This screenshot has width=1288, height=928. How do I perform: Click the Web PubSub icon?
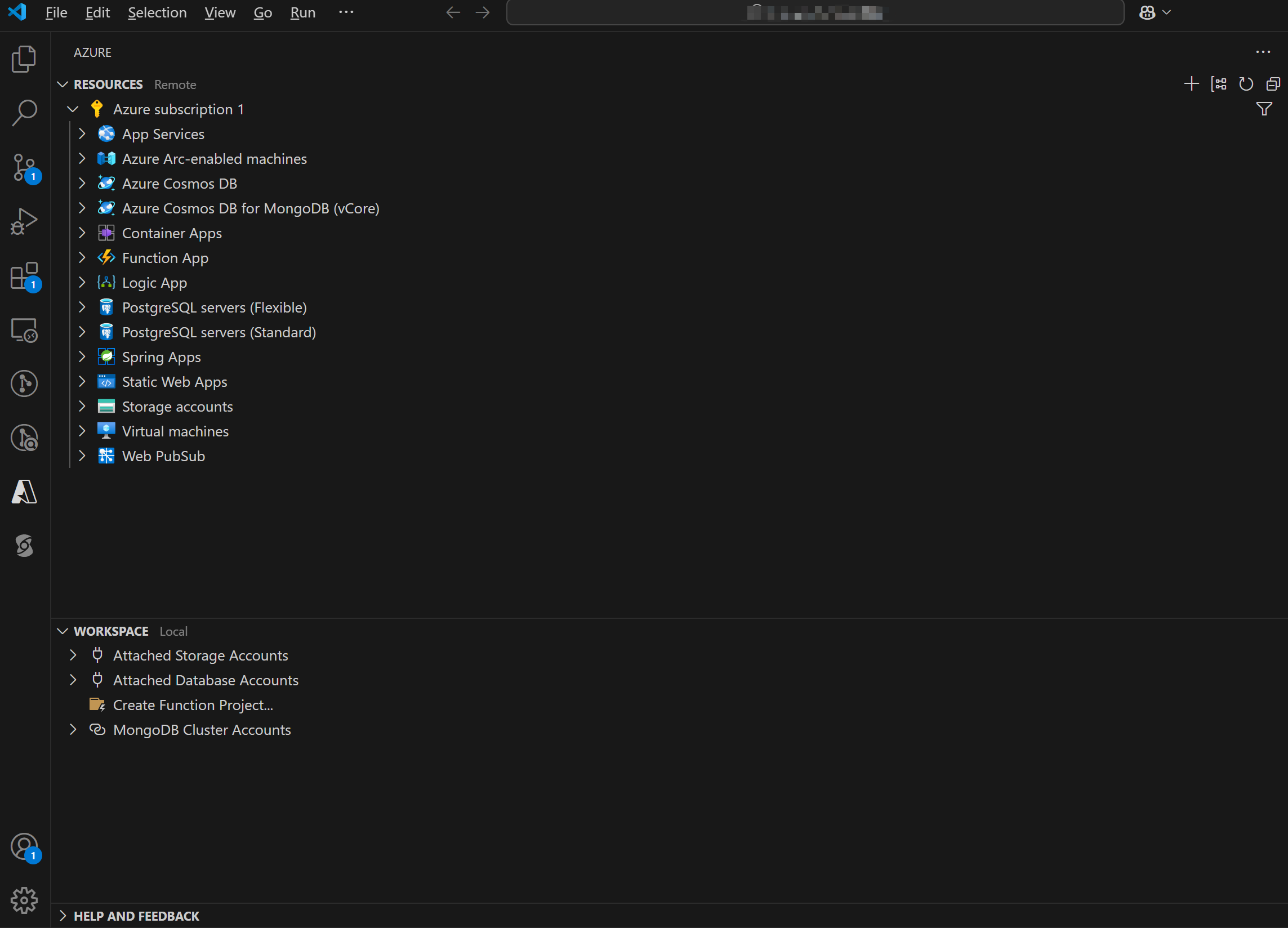(106, 456)
